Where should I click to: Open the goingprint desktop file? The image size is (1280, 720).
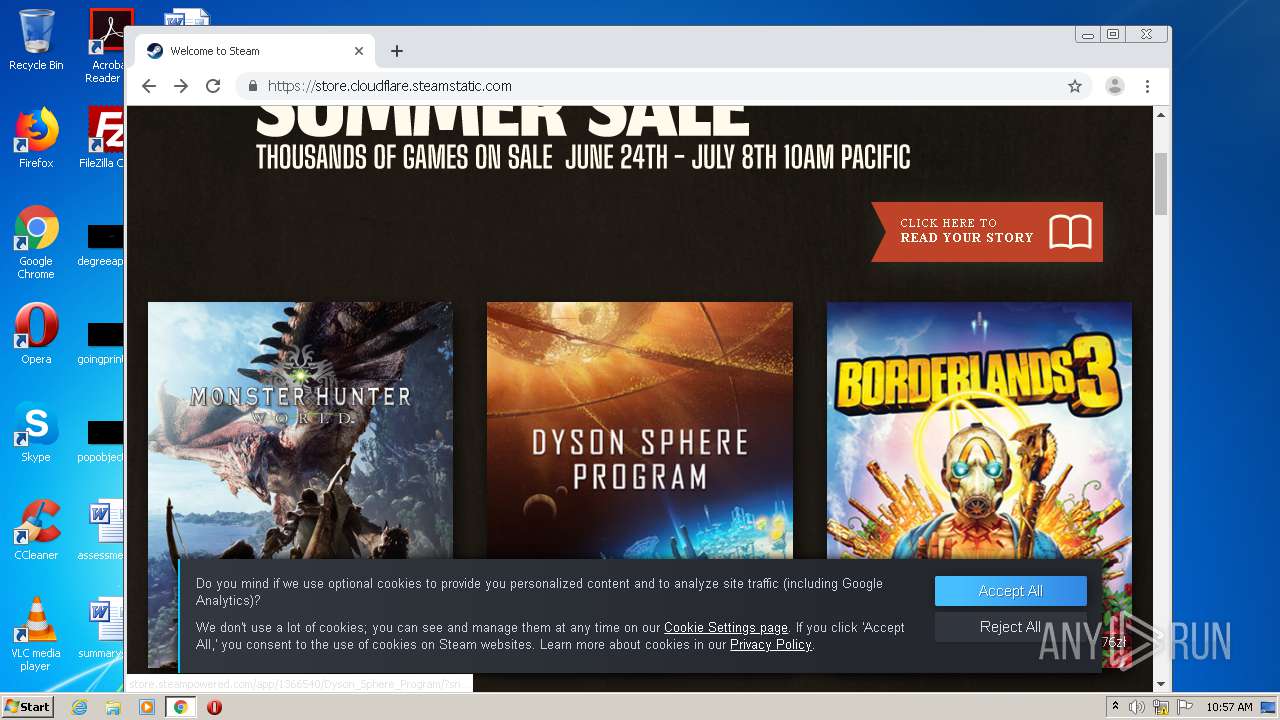(x=103, y=343)
